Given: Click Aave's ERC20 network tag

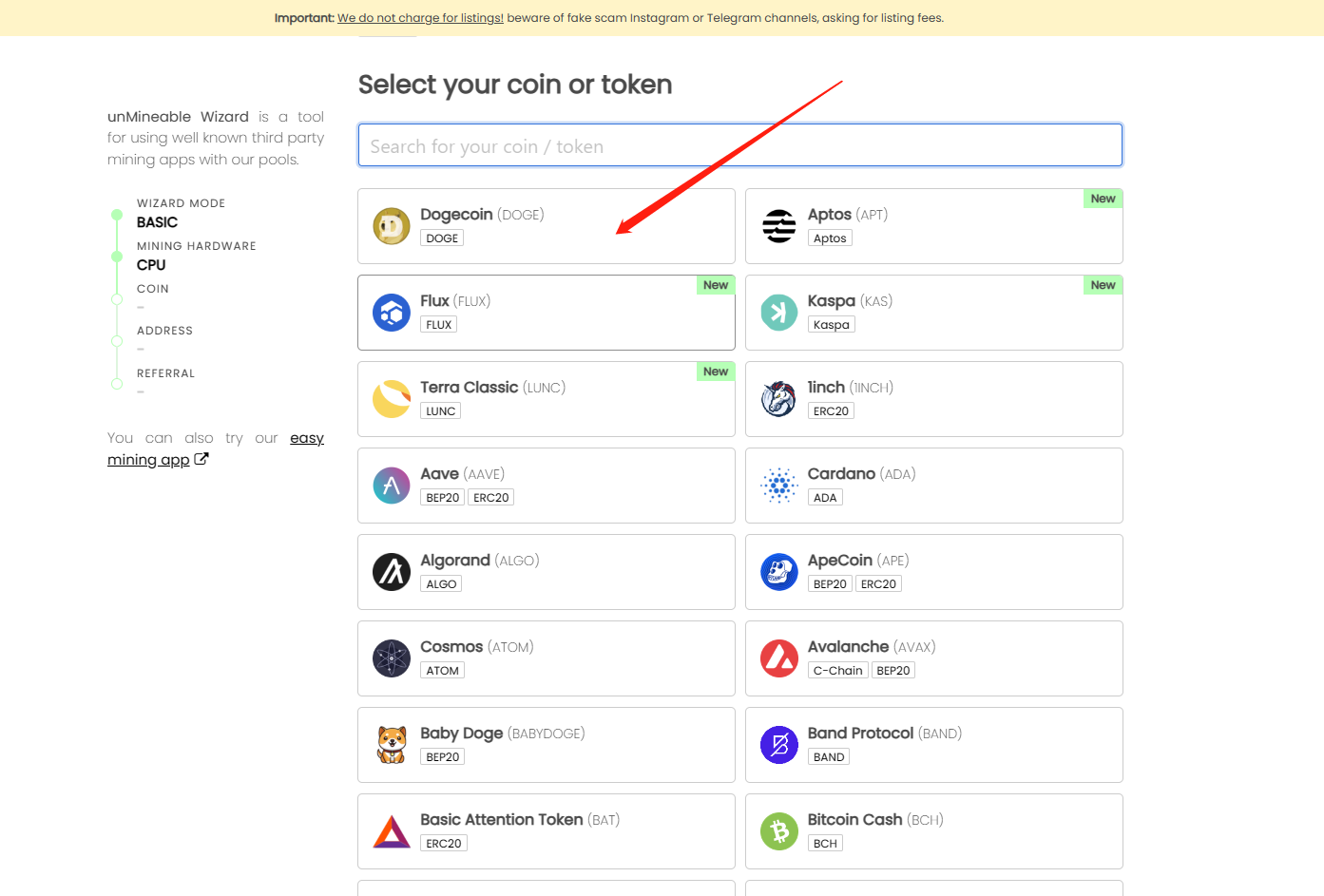Looking at the screenshot, I should click(491, 498).
